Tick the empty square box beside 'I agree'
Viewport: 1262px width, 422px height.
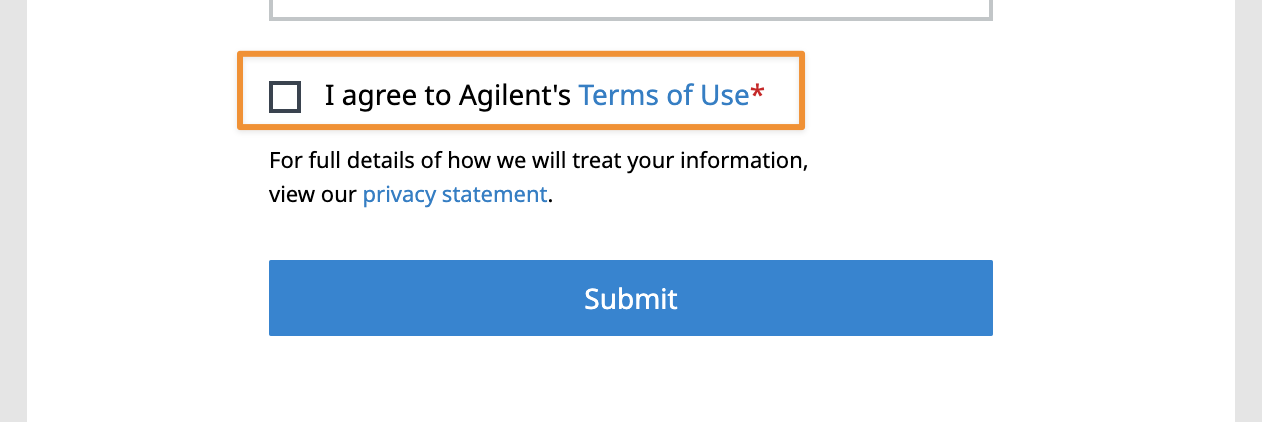(285, 97)
